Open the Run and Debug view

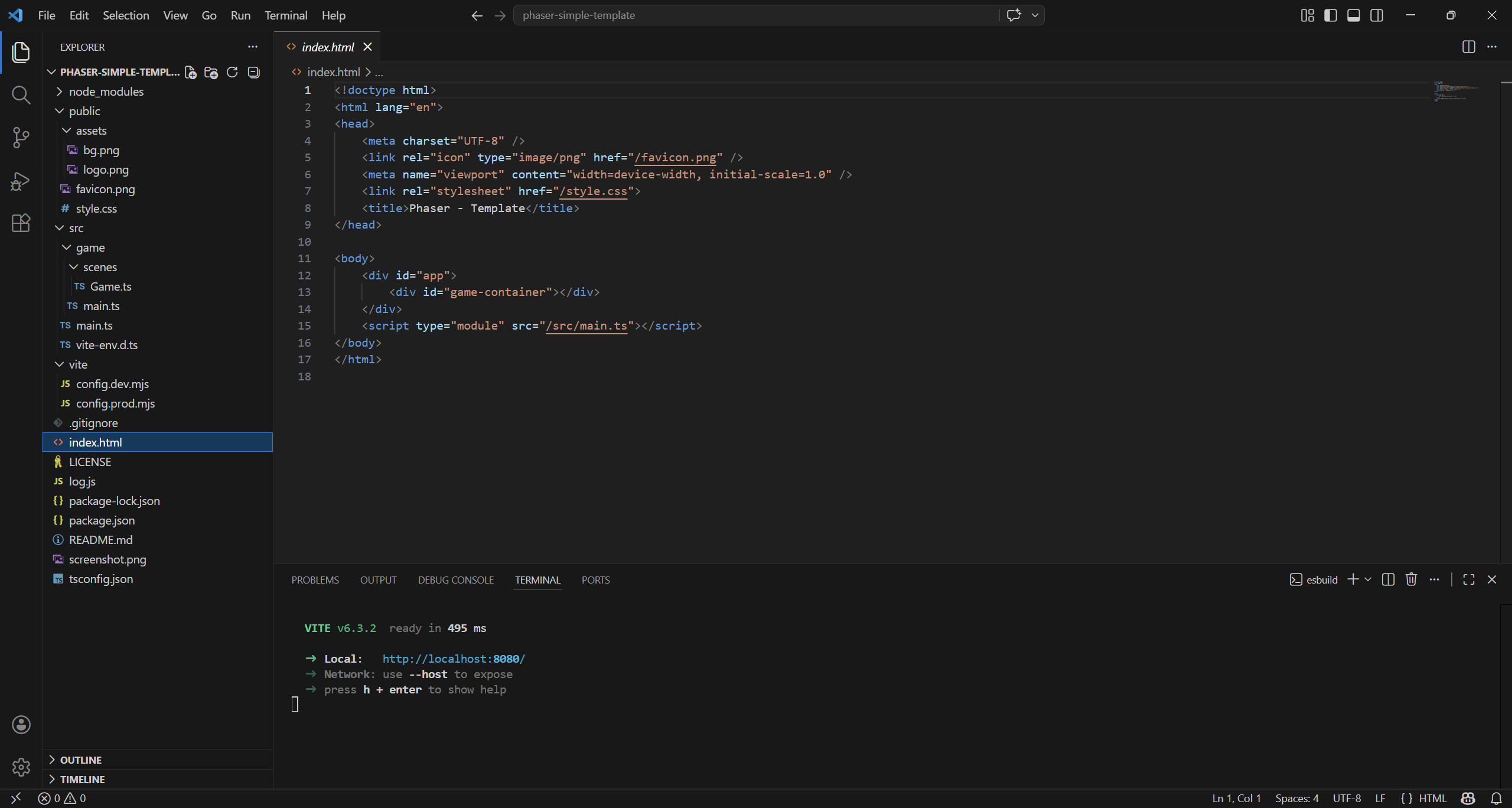(21, 181)
